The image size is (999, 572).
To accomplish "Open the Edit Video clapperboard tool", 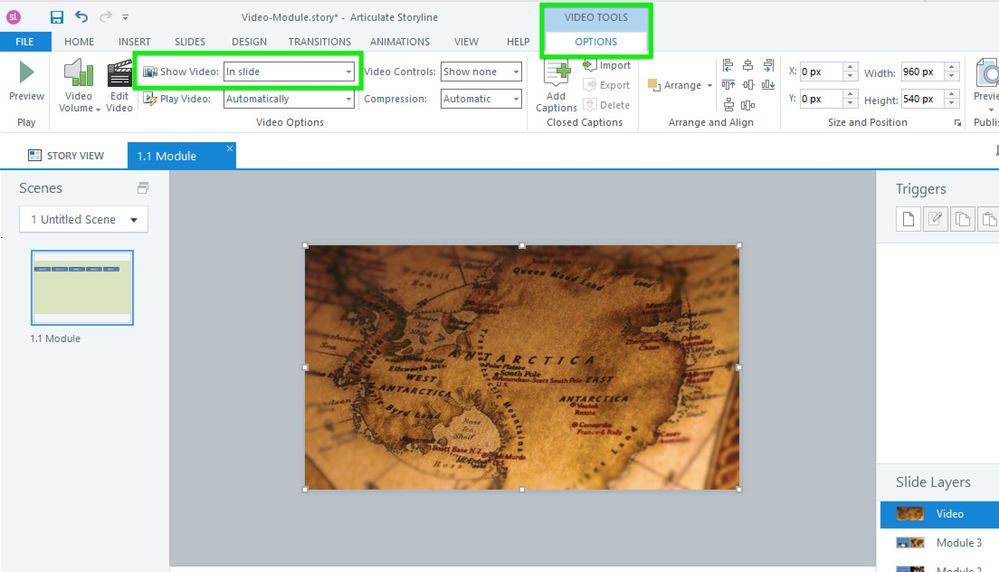I will pos(119,85).
